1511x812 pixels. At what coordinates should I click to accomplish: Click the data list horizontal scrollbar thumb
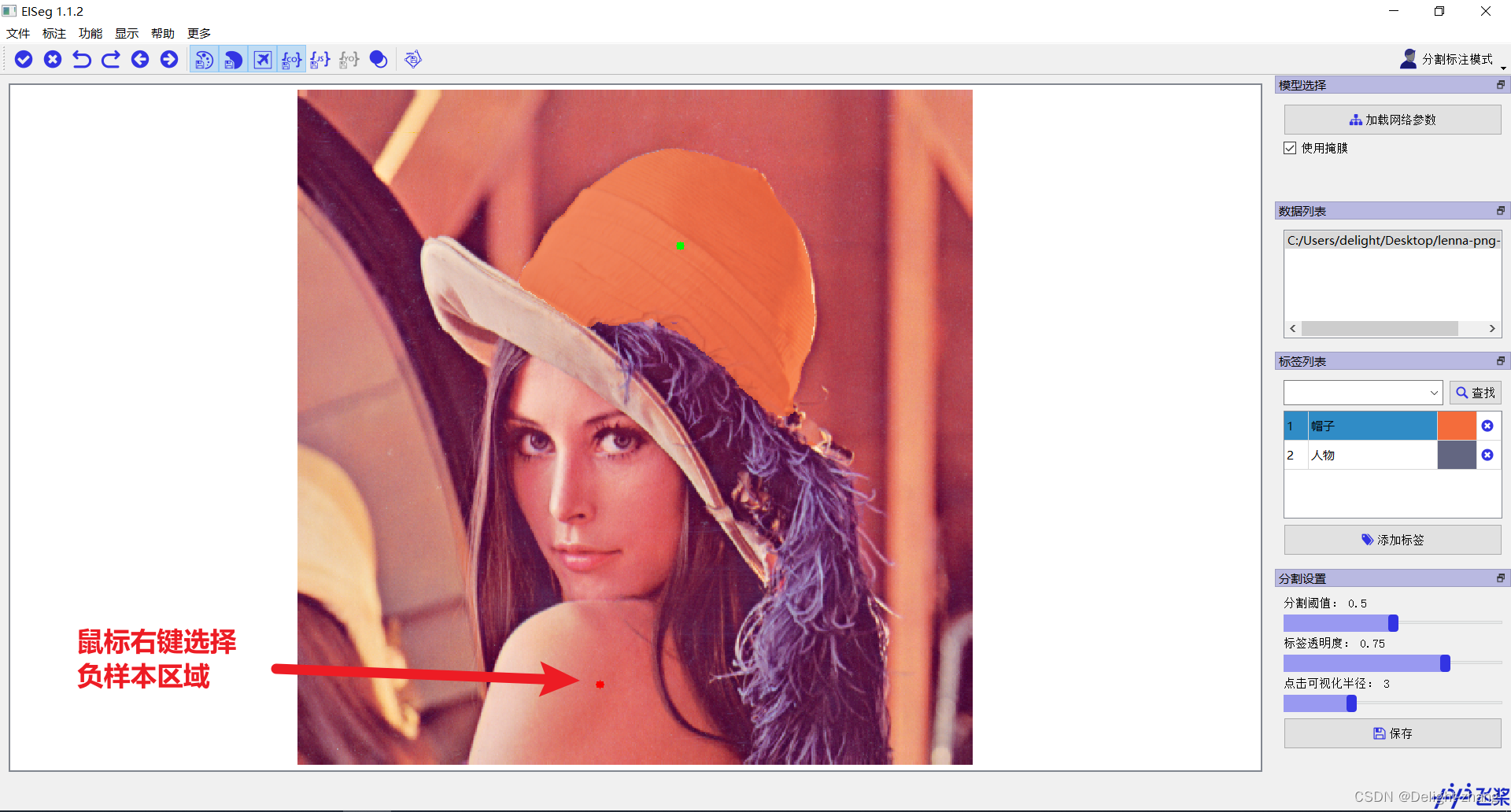[1380, 328]
